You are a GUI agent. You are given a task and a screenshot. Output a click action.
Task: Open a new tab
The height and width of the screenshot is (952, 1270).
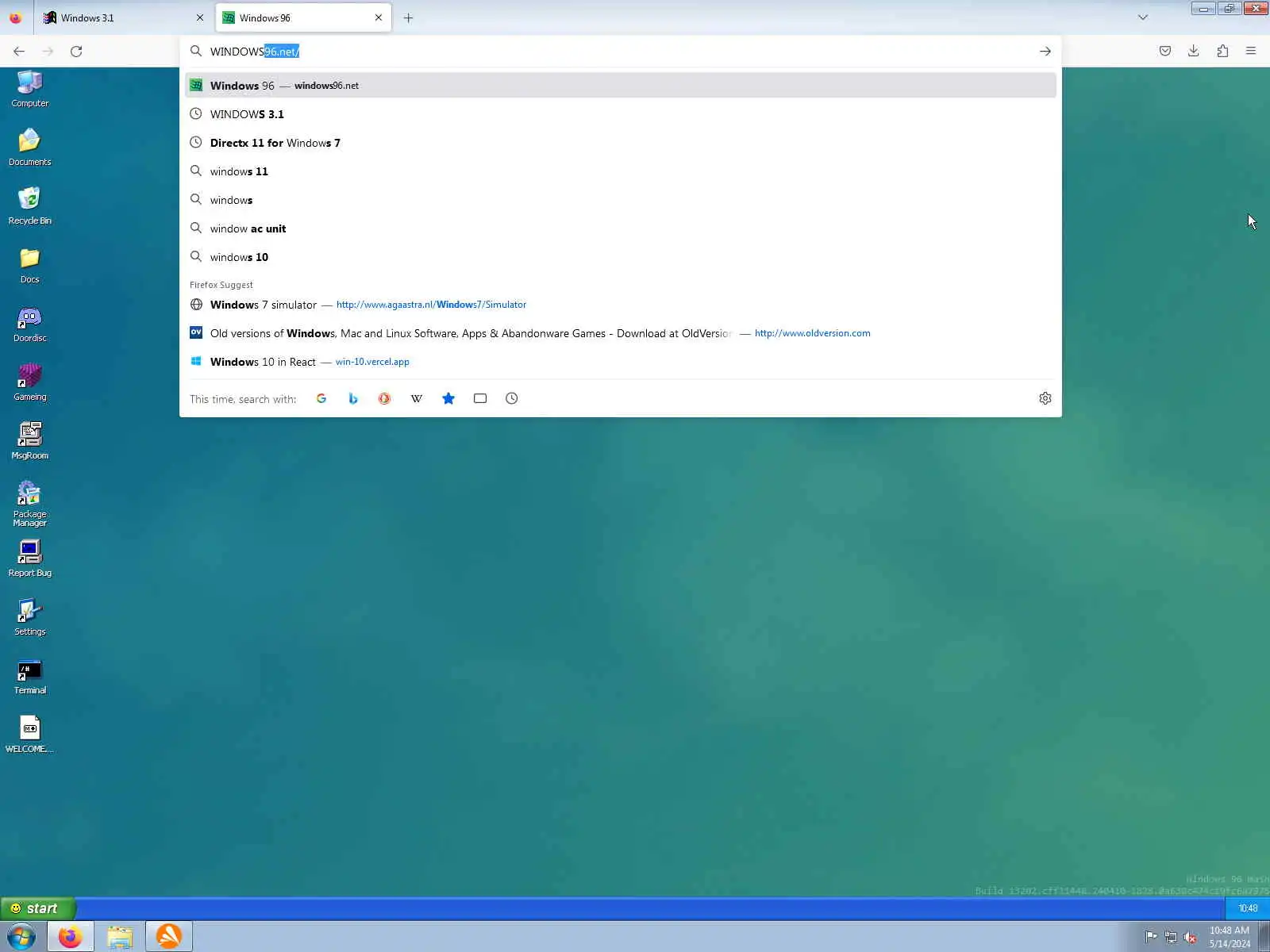coord(408,17)
